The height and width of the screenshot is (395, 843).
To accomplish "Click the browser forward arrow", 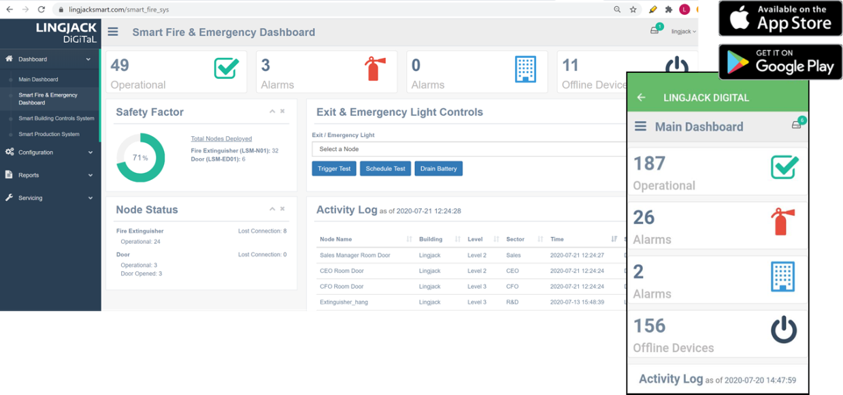I will point(25,10).
